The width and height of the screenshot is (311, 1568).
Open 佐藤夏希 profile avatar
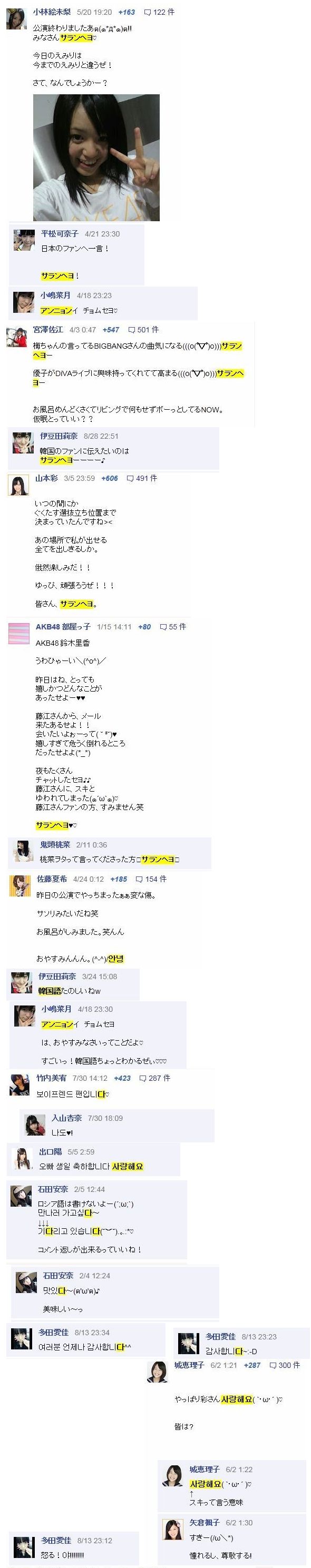pyautogui.click(x=20, y=885)
